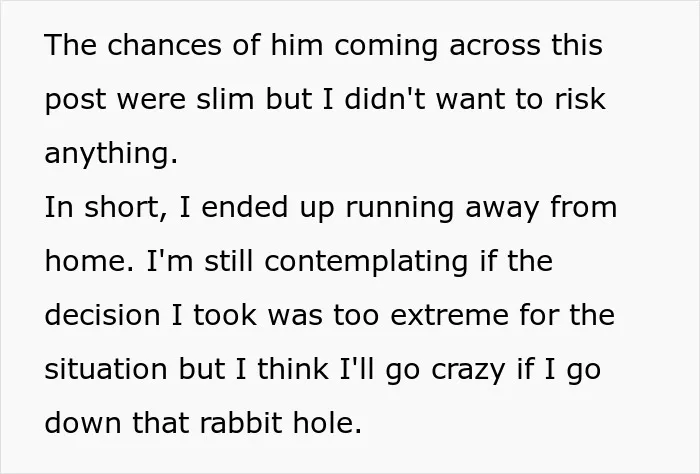Select the word "slim" in the text
Image resolution: width=700 pixels, height=474 pixels.
coord(225,99)
